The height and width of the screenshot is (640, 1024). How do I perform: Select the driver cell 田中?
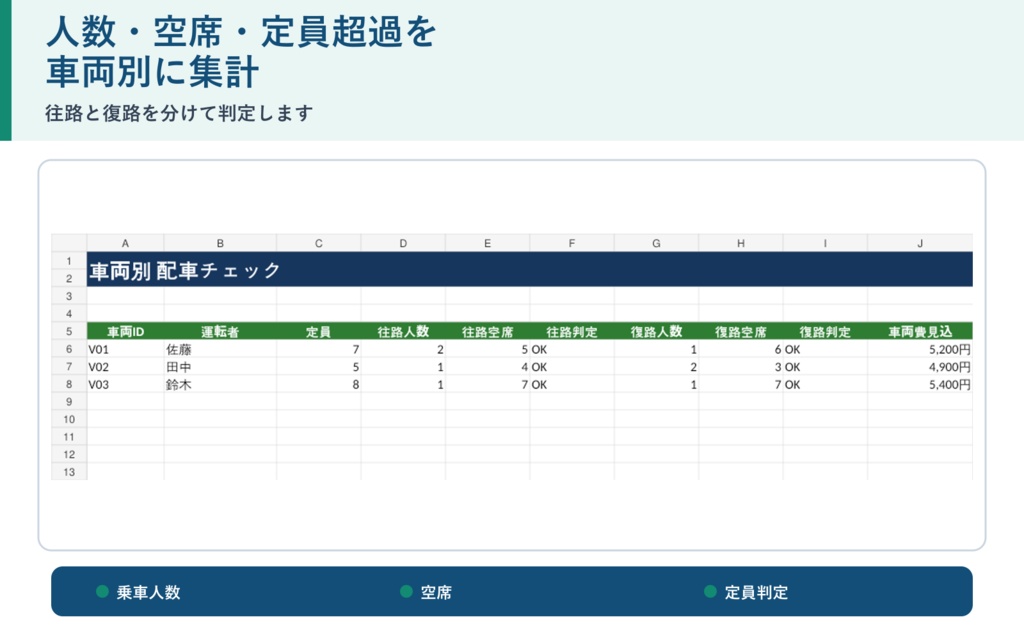[x=220, y=366]
